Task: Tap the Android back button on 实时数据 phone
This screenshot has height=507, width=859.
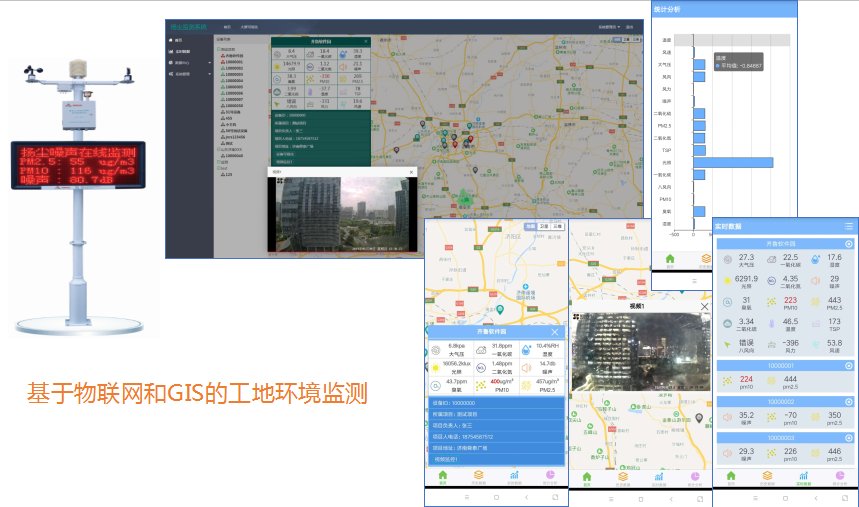Action: [x=816, y=498]
